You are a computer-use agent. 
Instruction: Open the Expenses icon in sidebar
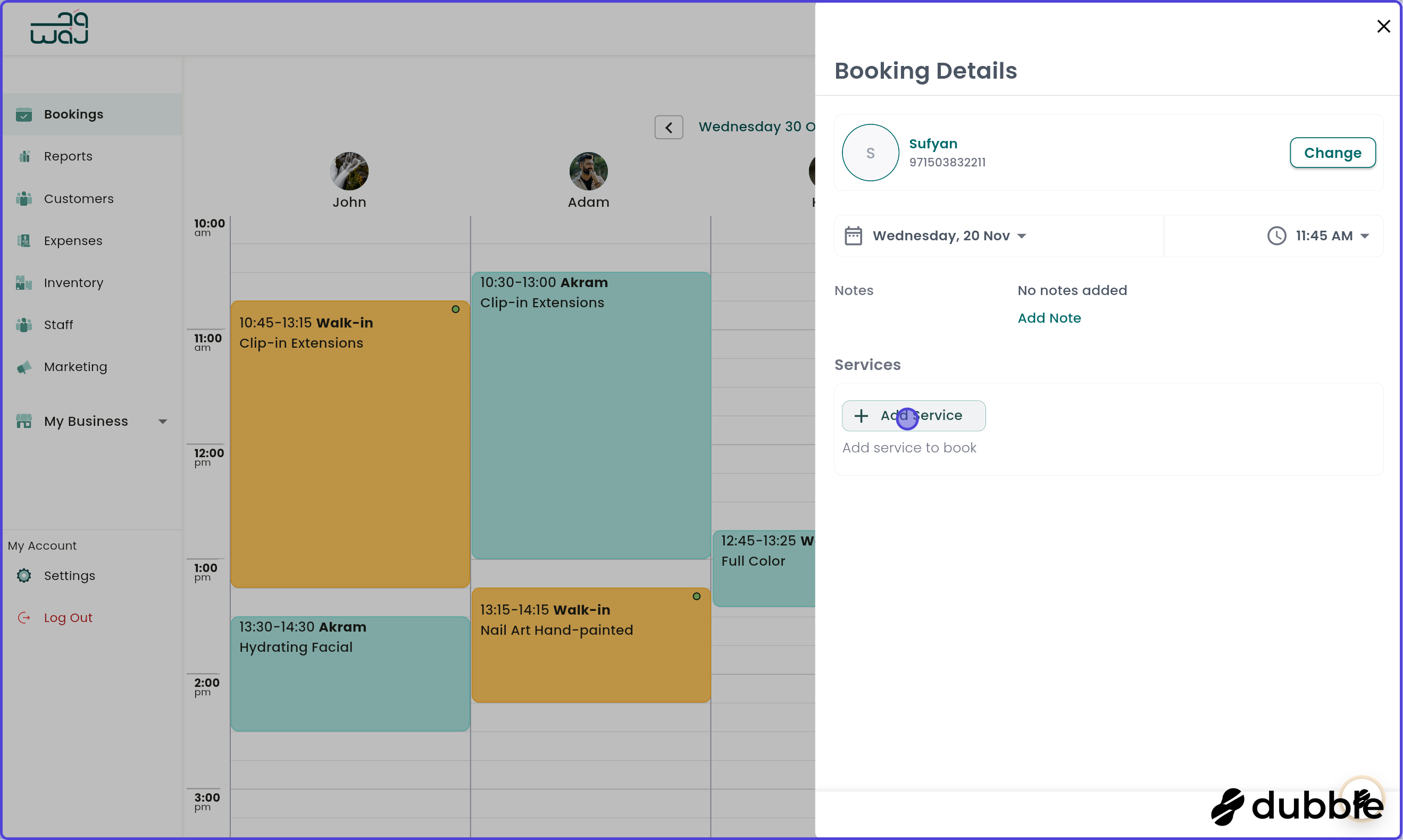pos(24,240)
